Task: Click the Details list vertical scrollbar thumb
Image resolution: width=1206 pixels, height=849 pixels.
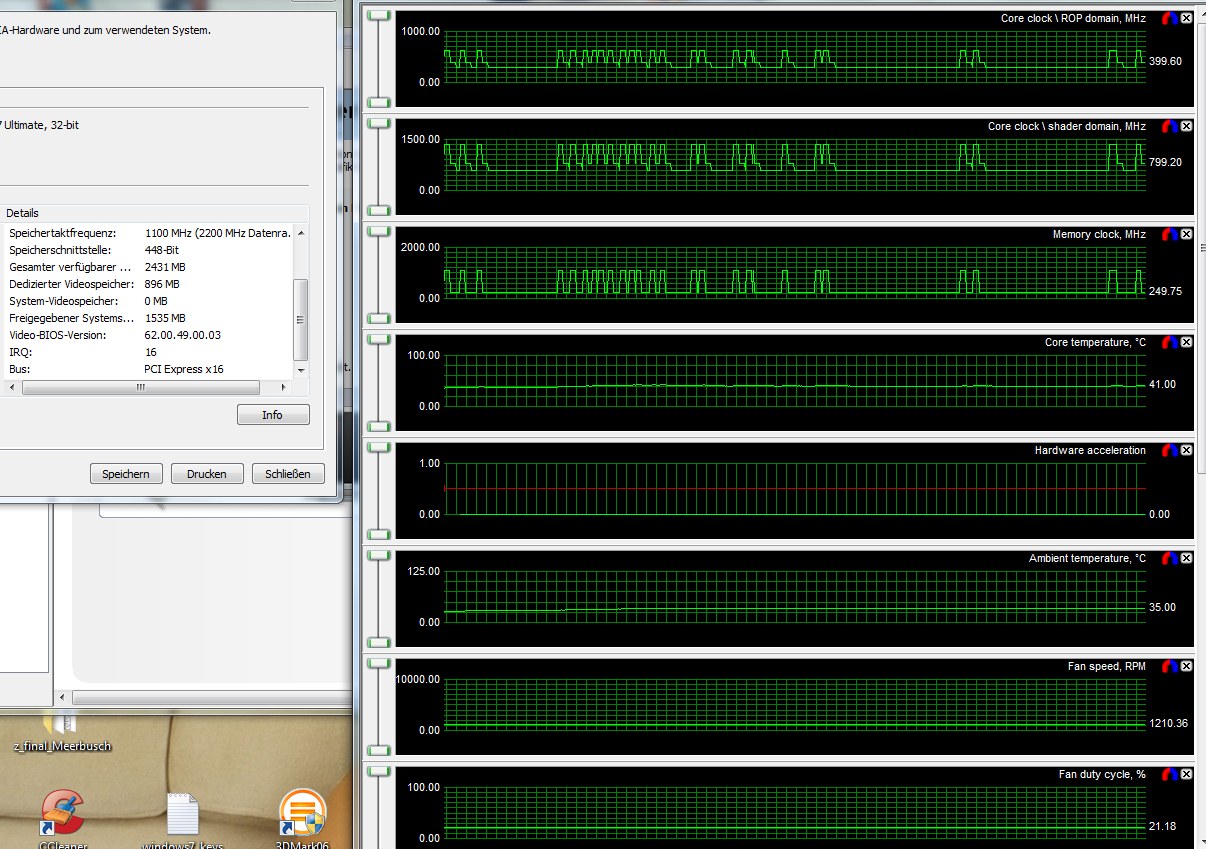Action: click(x=301, y=319)
